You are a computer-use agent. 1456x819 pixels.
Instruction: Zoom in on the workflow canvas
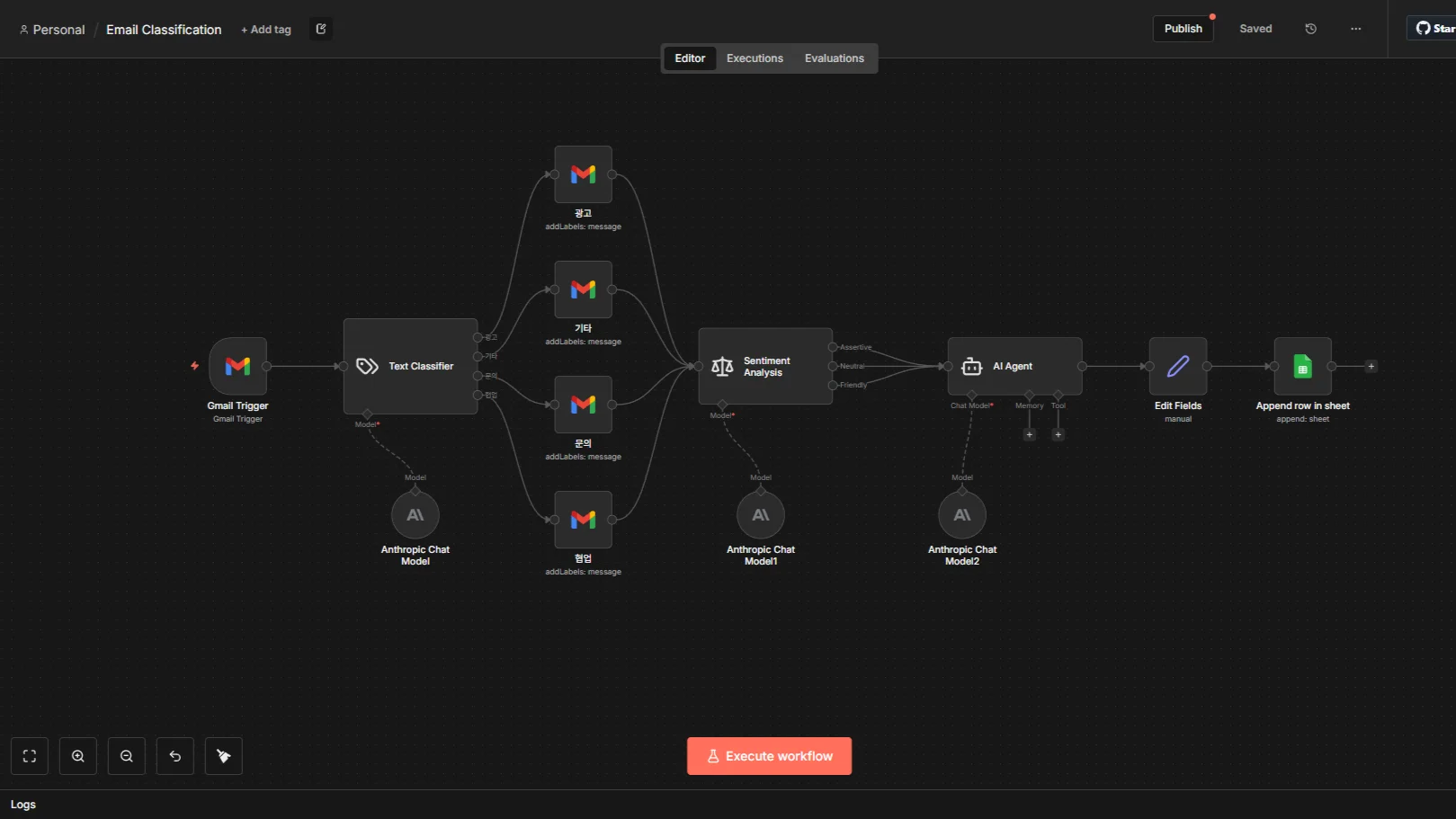(78, 756)
